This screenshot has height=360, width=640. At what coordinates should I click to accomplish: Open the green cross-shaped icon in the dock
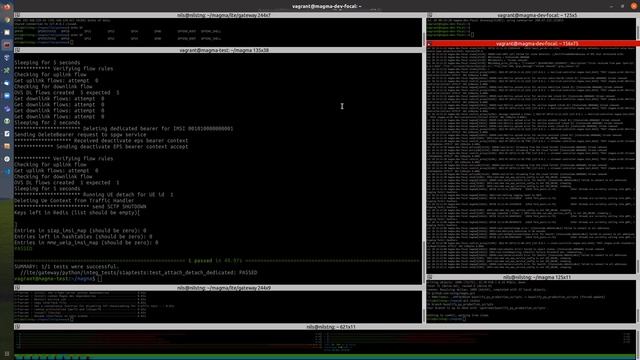pyautogui.click(x=7, y=70)
